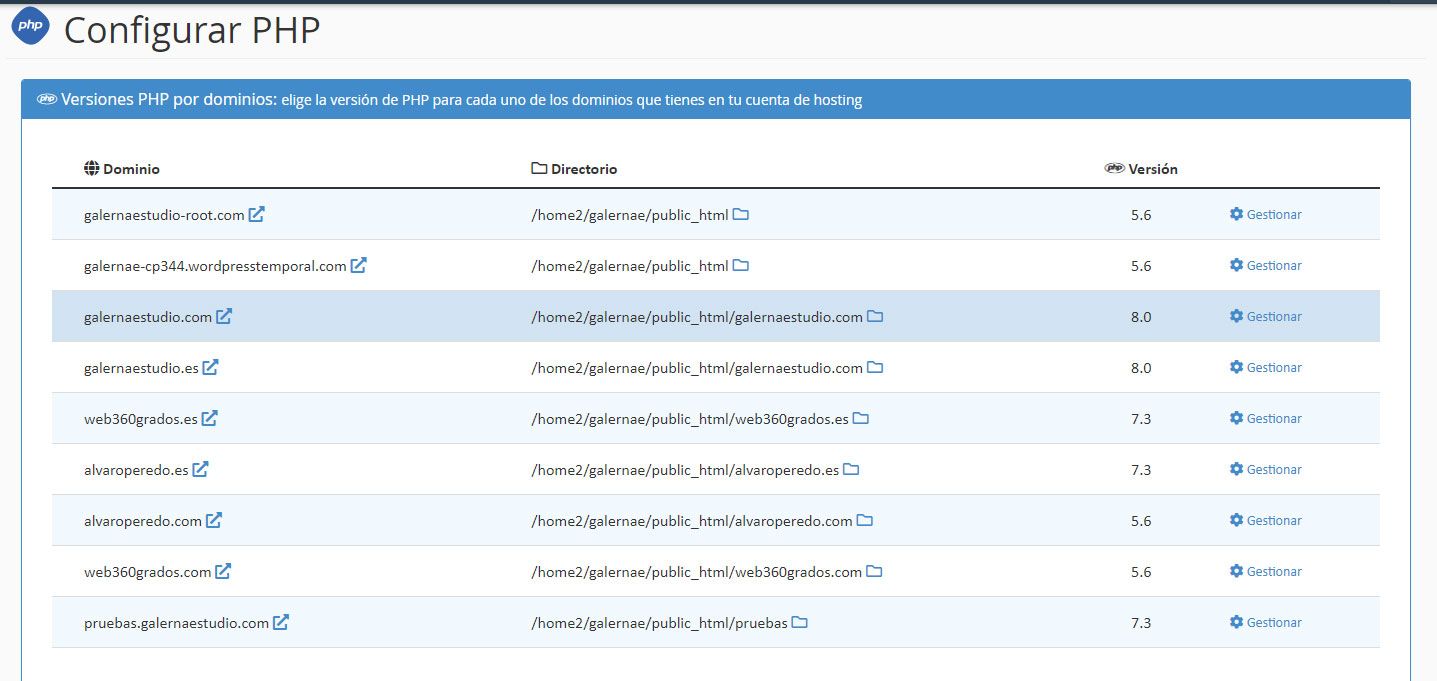1437x681 pixels.
Task: Select domain name web360grados.com
Action: click(x=148, y=572)
